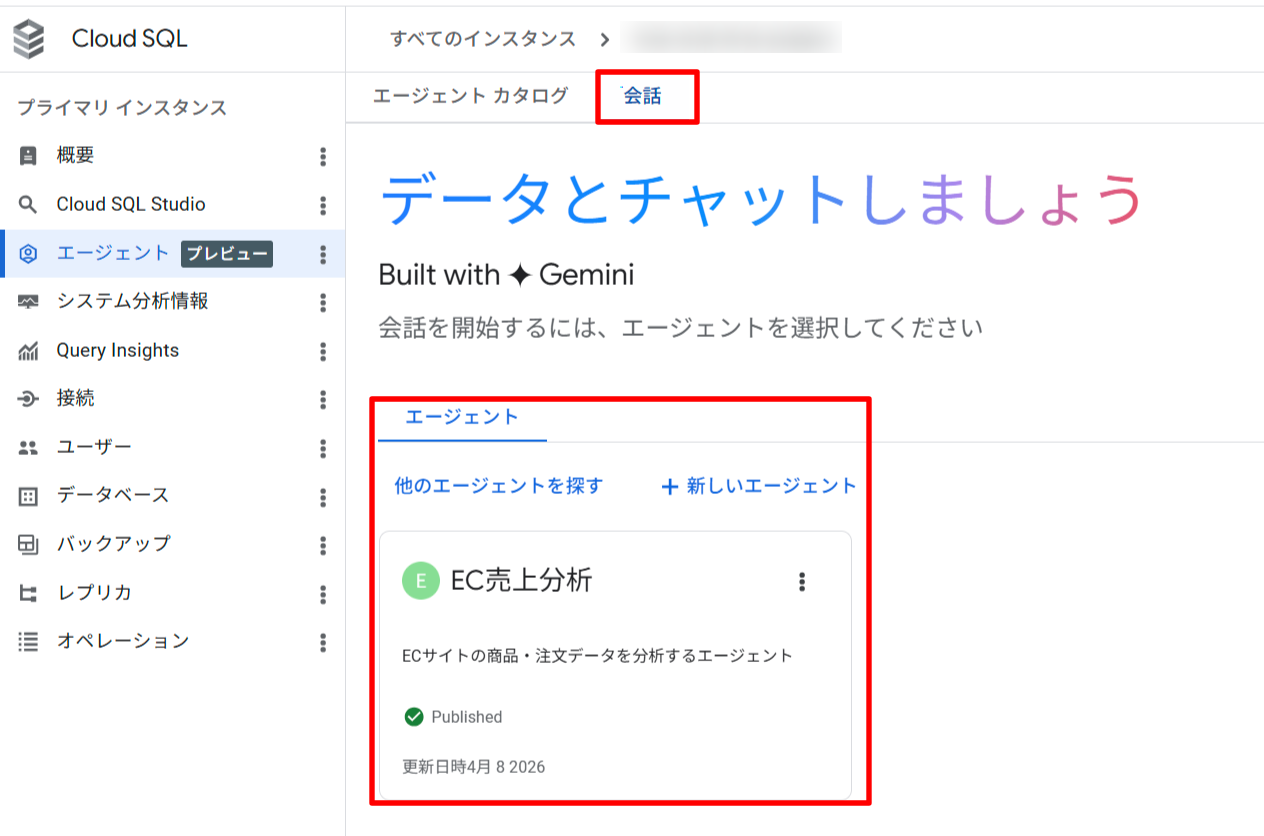Click 新しいエージェント to create an agent
This screenshot has width=1264, height=836.
tap(757, 486)
